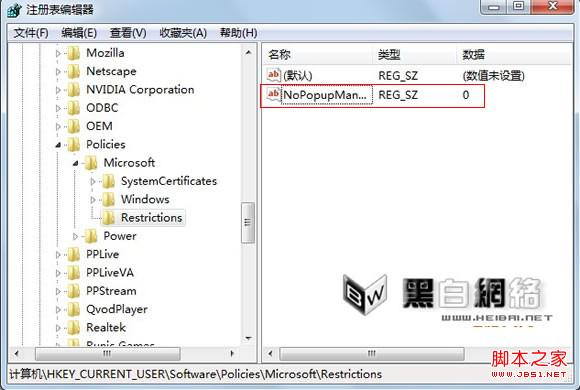This screenshot has height=390, width=580.
Task: Click the value pane horizontal scroll left arrow
Action: point(270,354)
